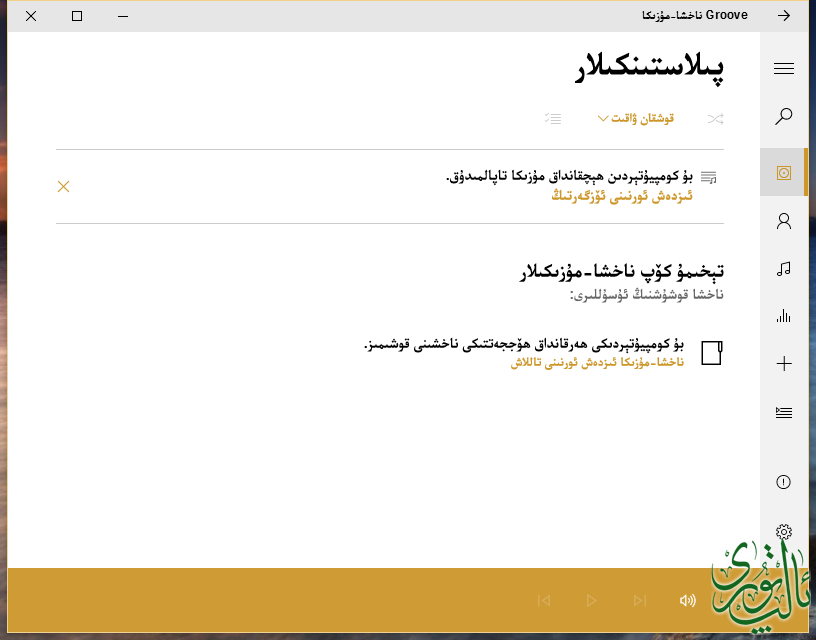Screen dimensions: 816x640
Task: Open the Artists person icon
Action: (x=783, y=221)
